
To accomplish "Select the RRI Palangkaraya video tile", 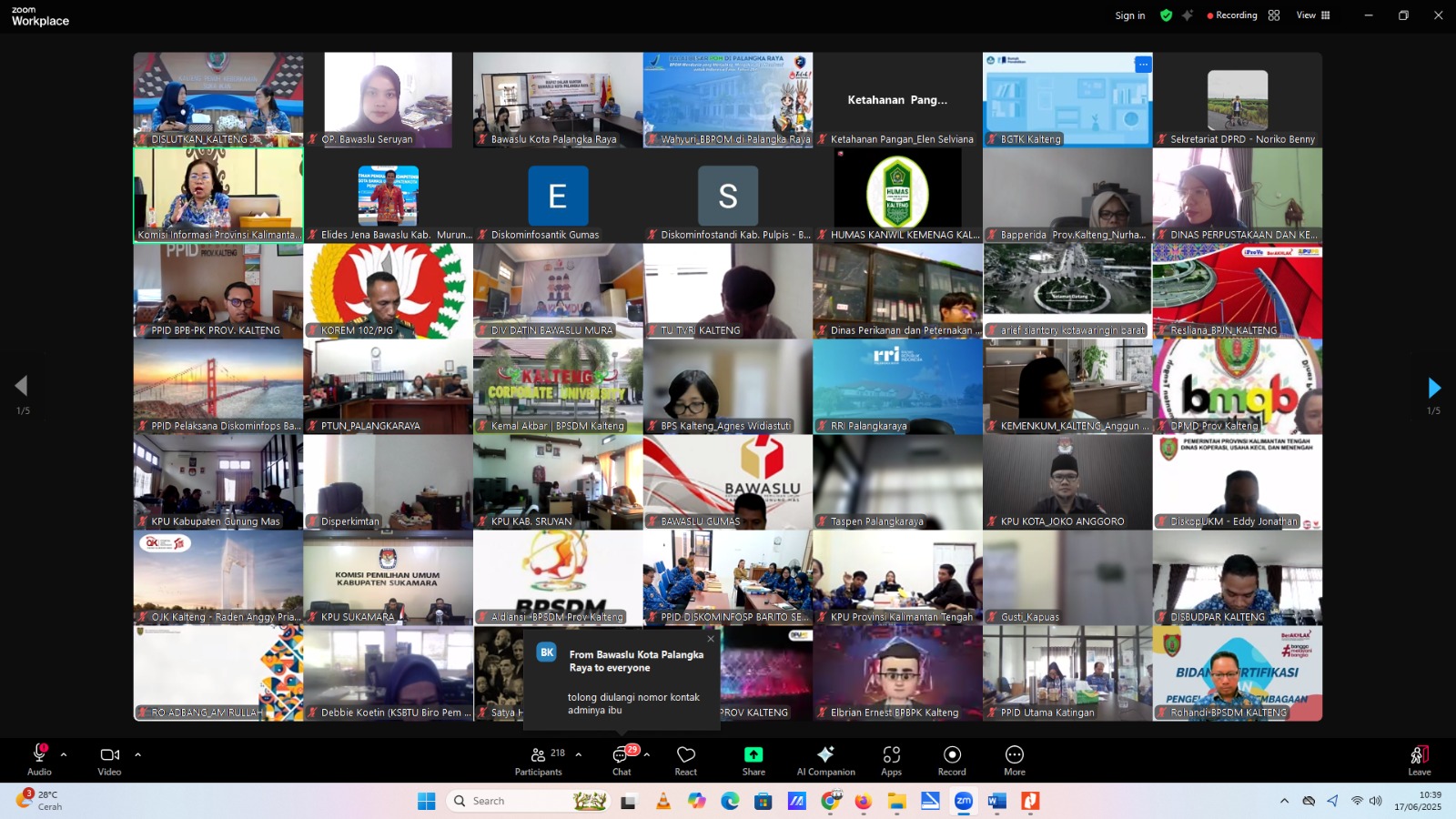I will click(x=898, y=387).
